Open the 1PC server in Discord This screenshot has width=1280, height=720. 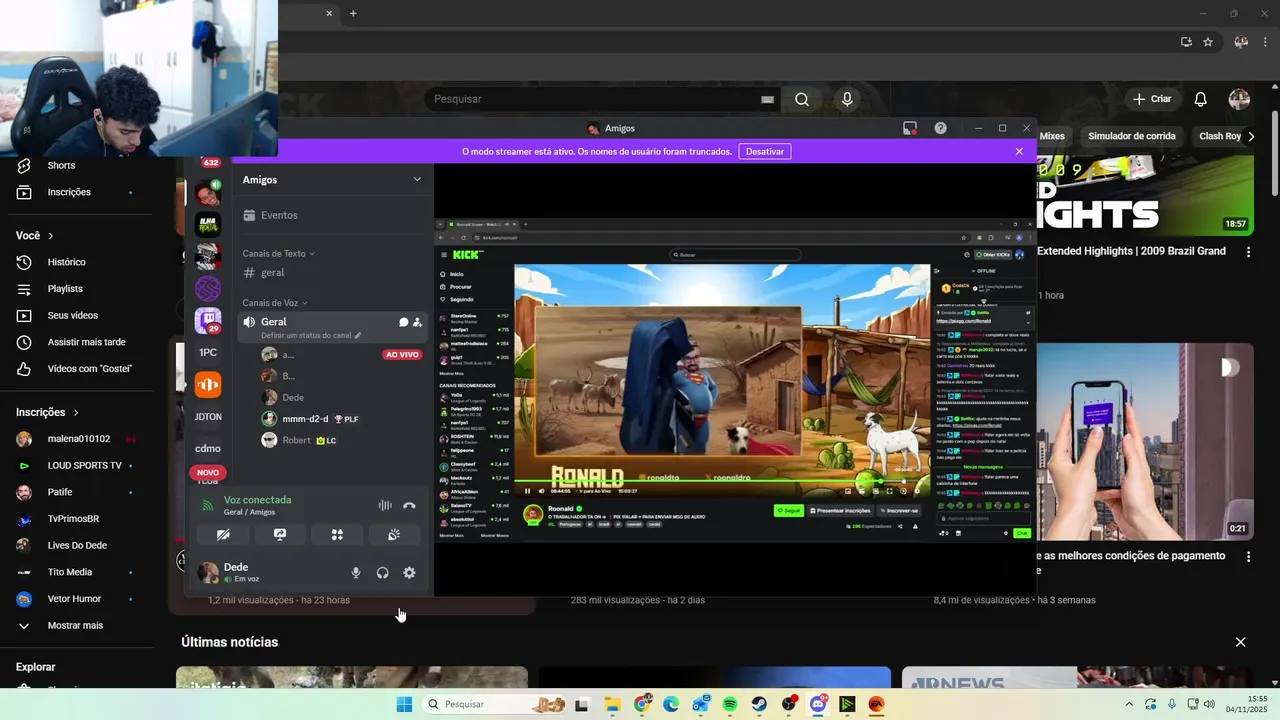tap(208, 353)
